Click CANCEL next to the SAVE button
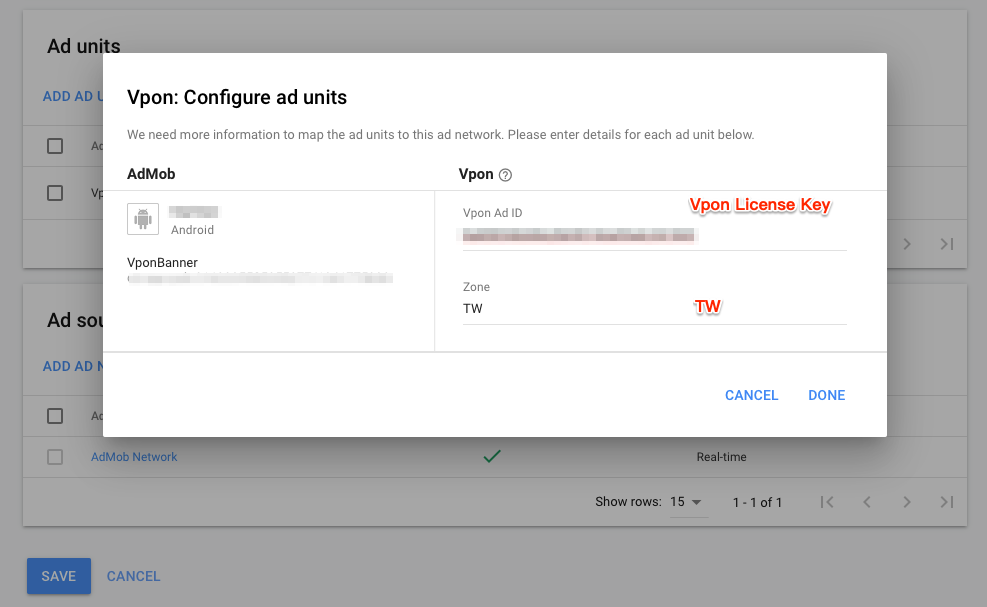This screenshot has width=987, height=607. [x=133, y=576]
